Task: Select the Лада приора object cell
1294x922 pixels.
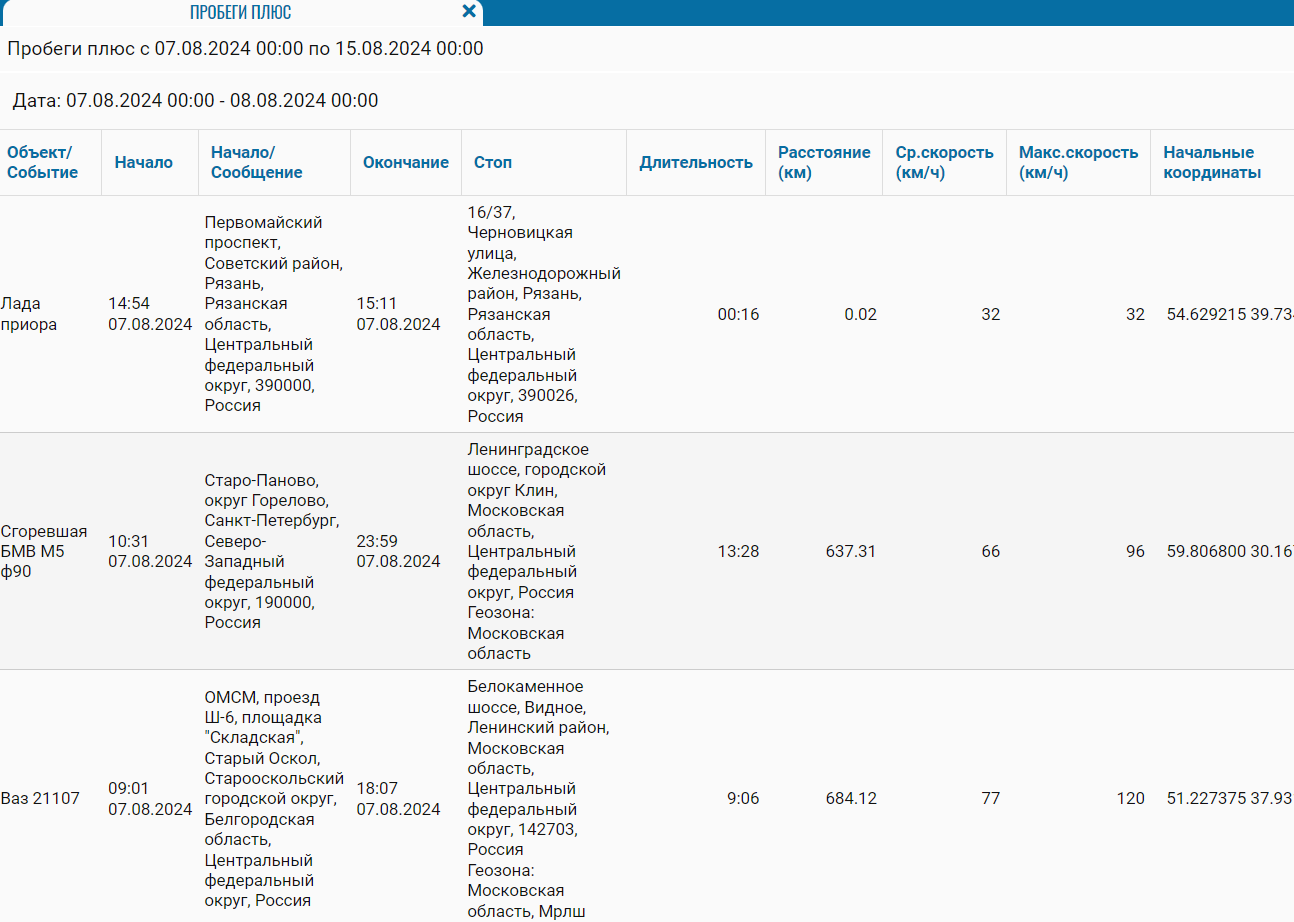Action: tap(29, 314)
